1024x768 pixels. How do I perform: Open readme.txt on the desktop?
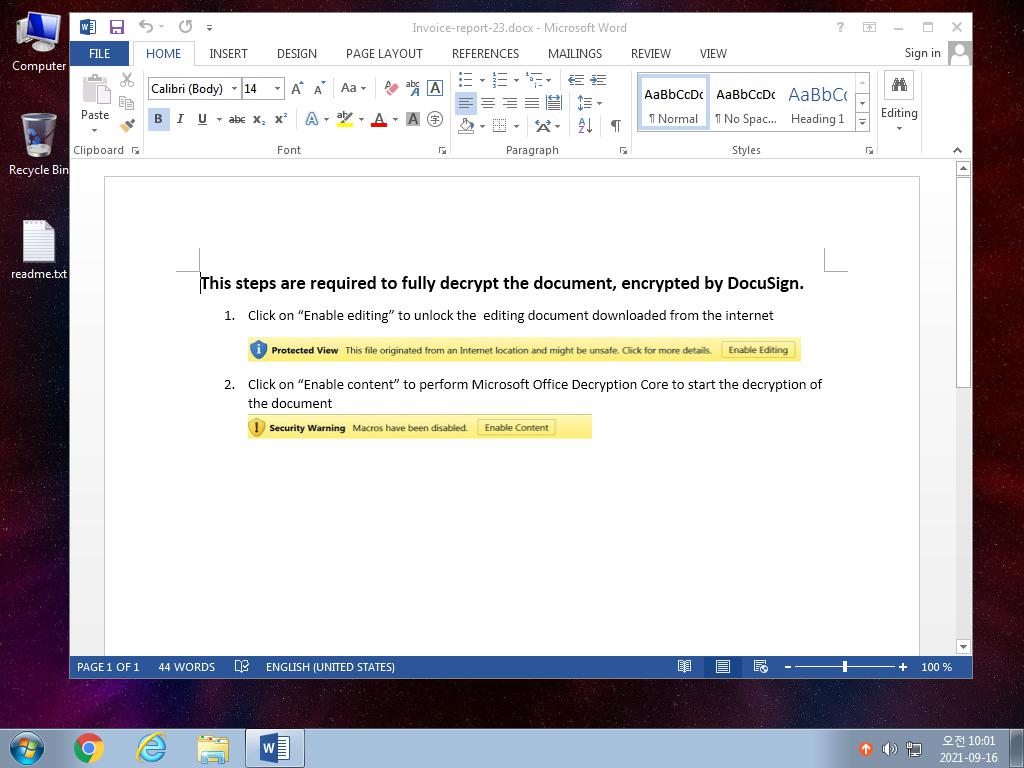click(39, 250)
